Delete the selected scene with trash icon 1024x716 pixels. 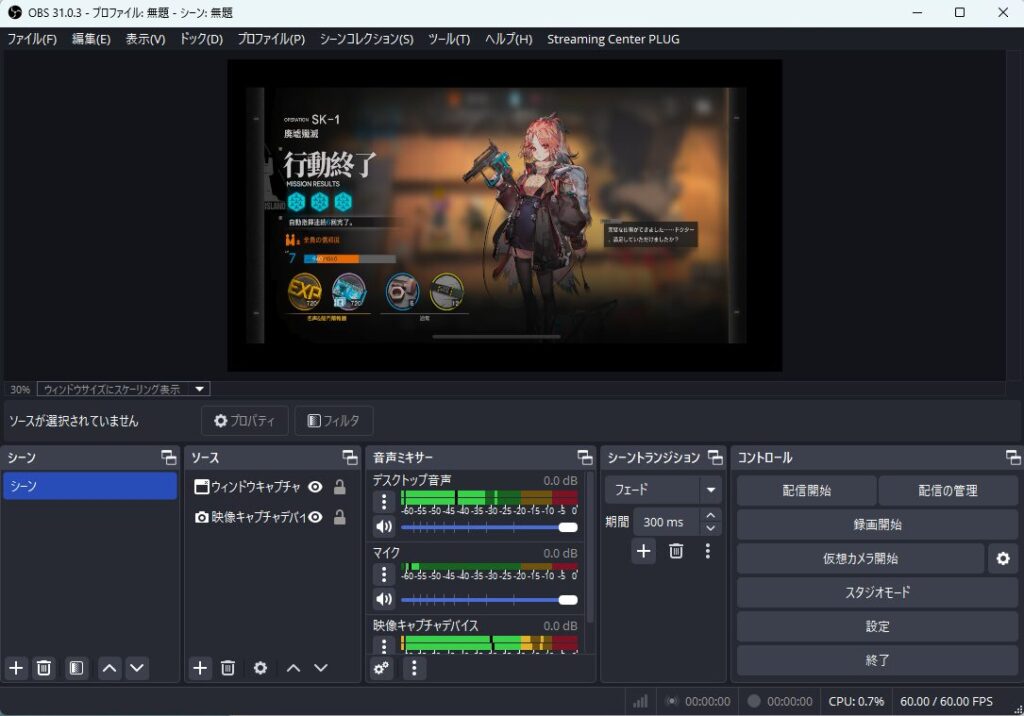point(44,668)
